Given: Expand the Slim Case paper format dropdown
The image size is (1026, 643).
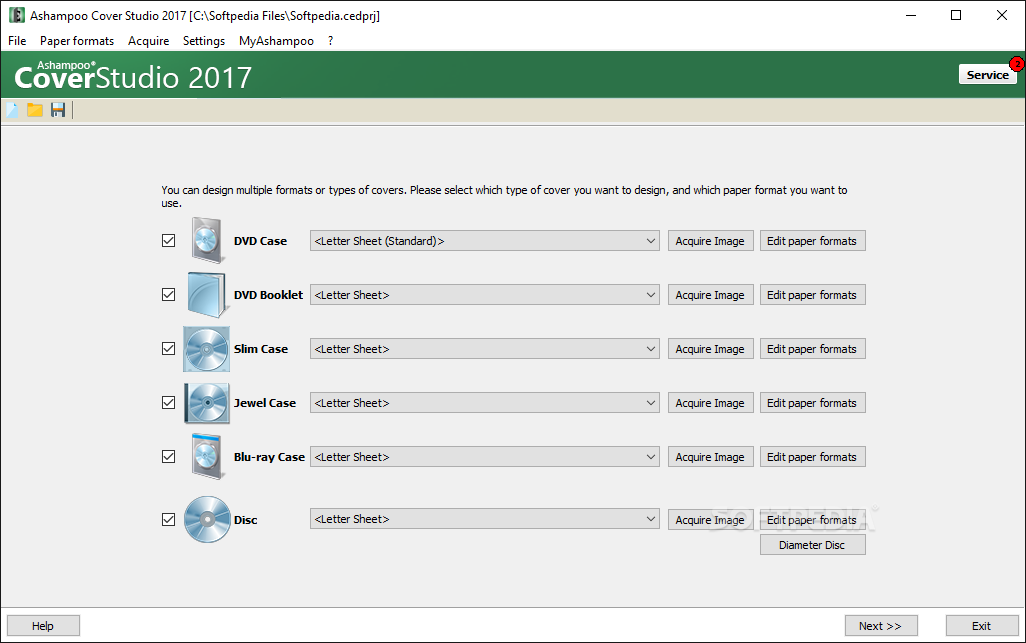Looking at the screenshot, I should (484, 349).
